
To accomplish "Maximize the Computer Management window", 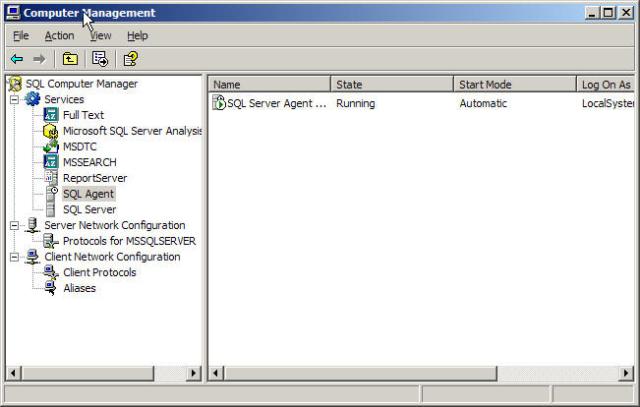I will (608, 13).
